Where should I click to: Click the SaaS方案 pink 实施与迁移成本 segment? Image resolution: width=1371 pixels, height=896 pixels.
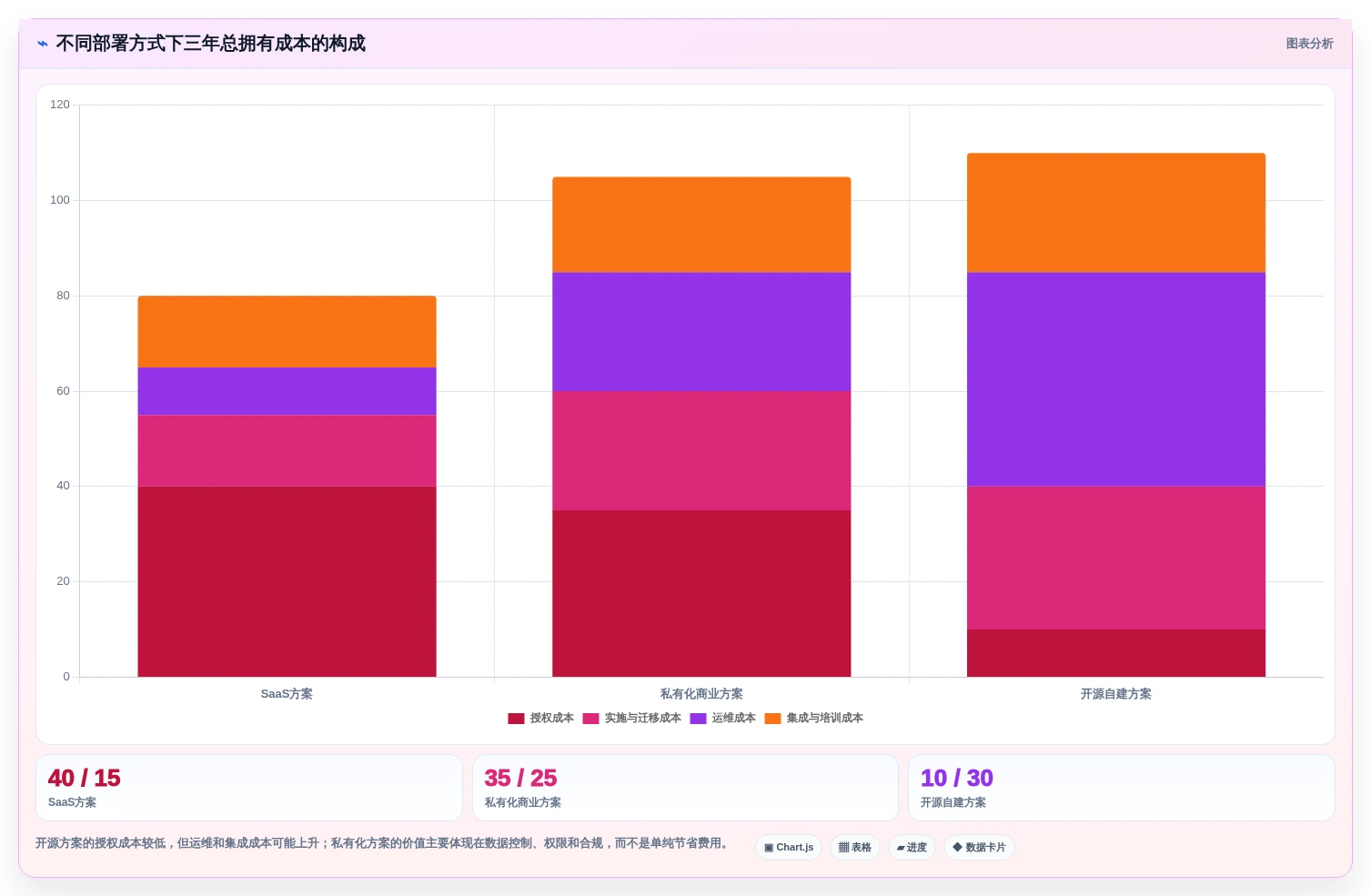(287, 451)
